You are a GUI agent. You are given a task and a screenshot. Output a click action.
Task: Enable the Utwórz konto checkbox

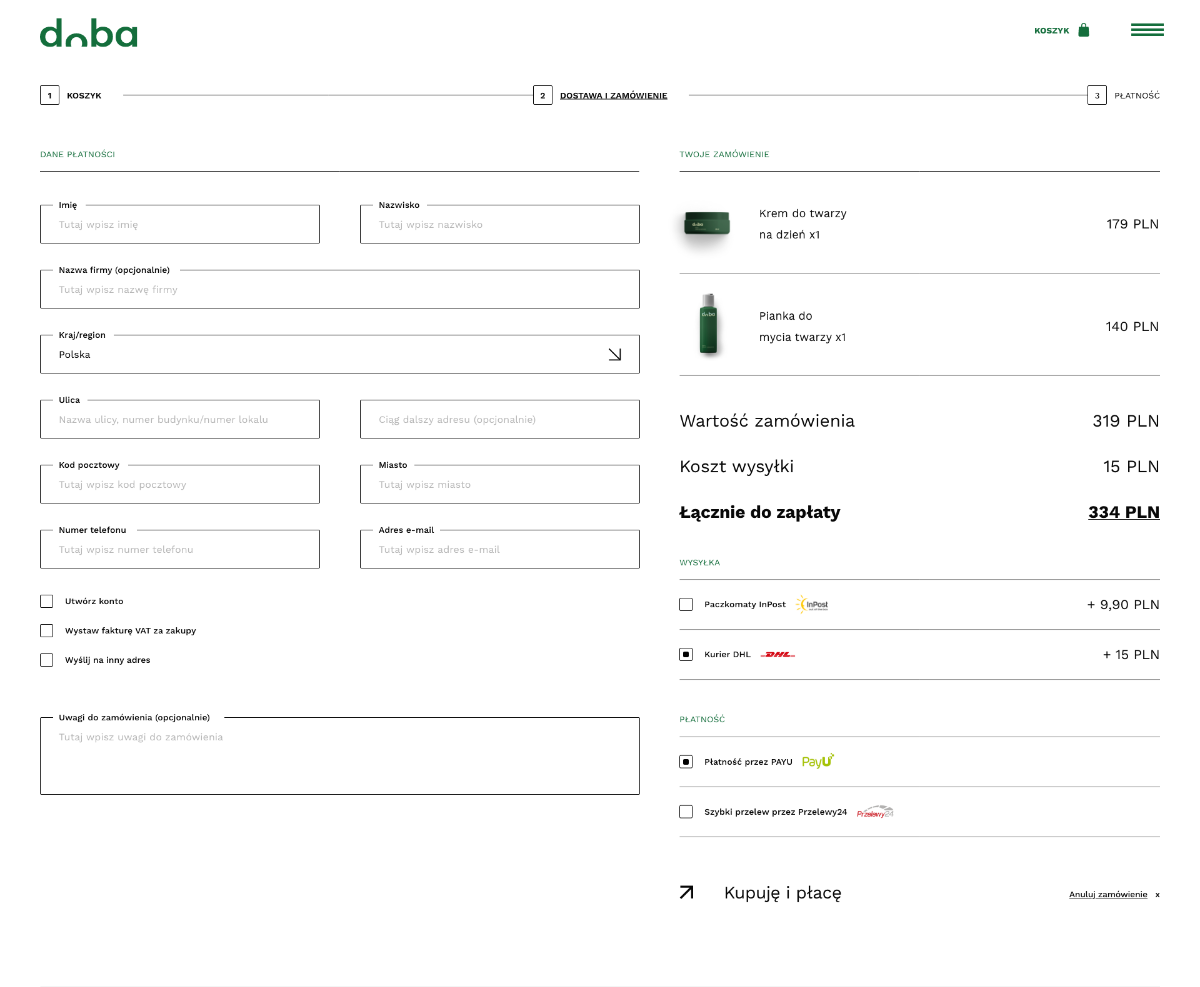coord(47,601)
